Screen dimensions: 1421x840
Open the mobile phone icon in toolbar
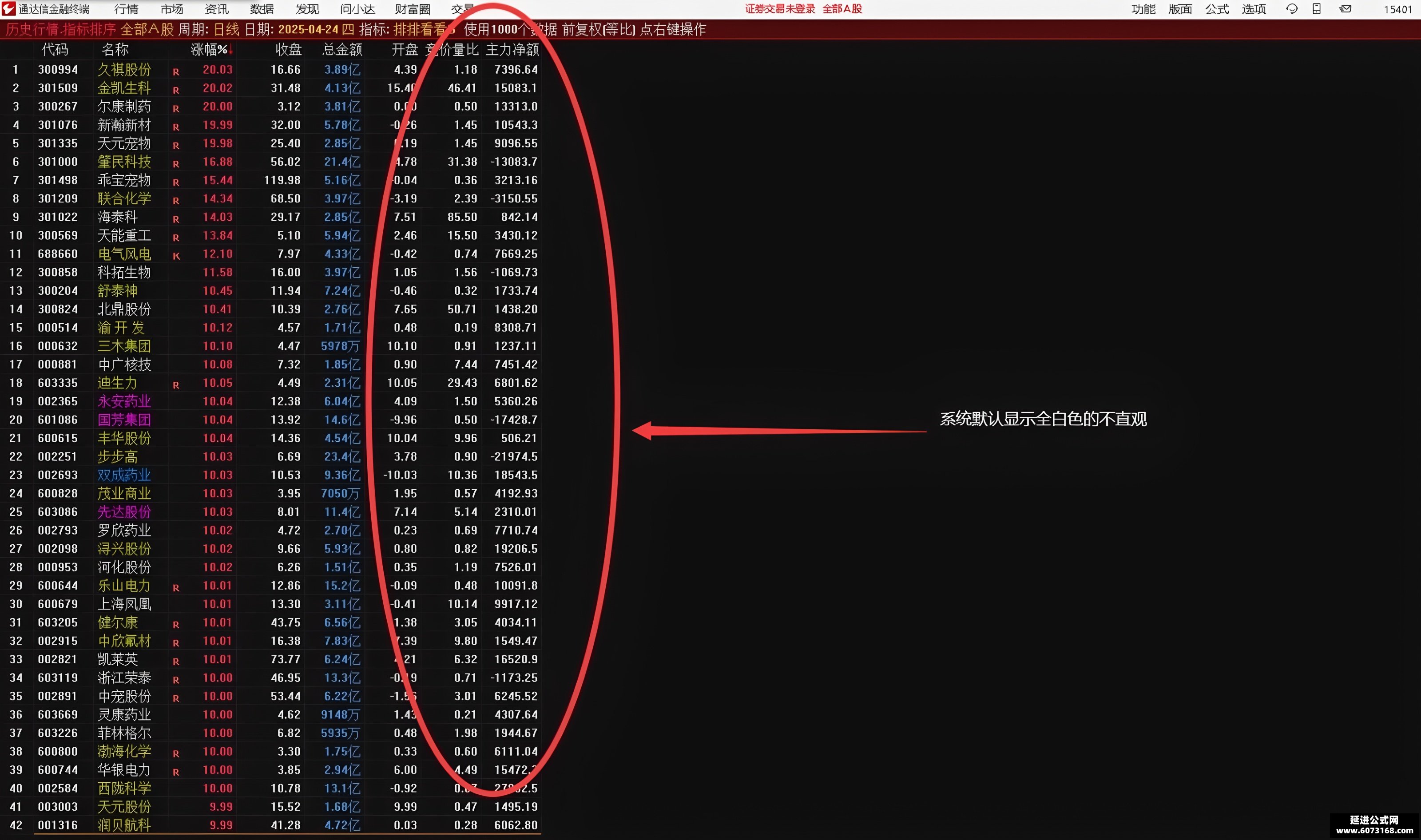(1316, 8)
